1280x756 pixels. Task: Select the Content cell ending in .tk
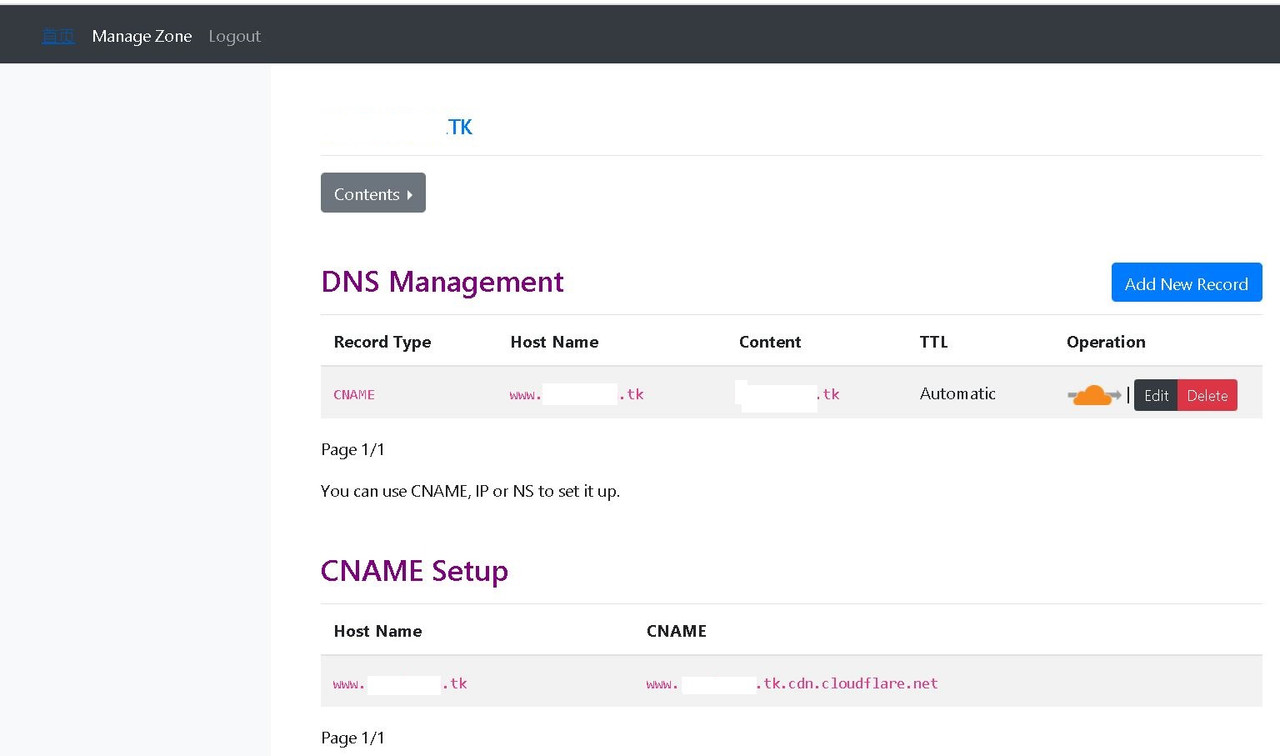tap(788, 394)
